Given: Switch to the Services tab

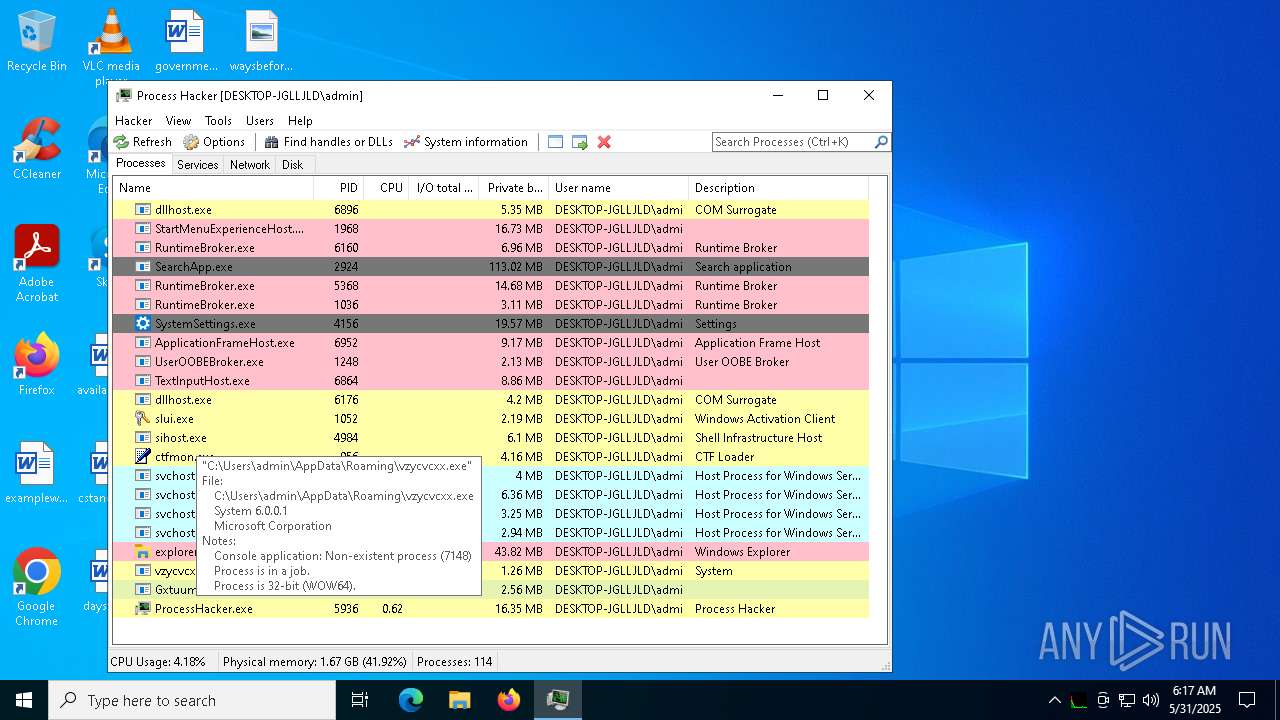Looking at the screenshot, I should (x=198, y=165).
